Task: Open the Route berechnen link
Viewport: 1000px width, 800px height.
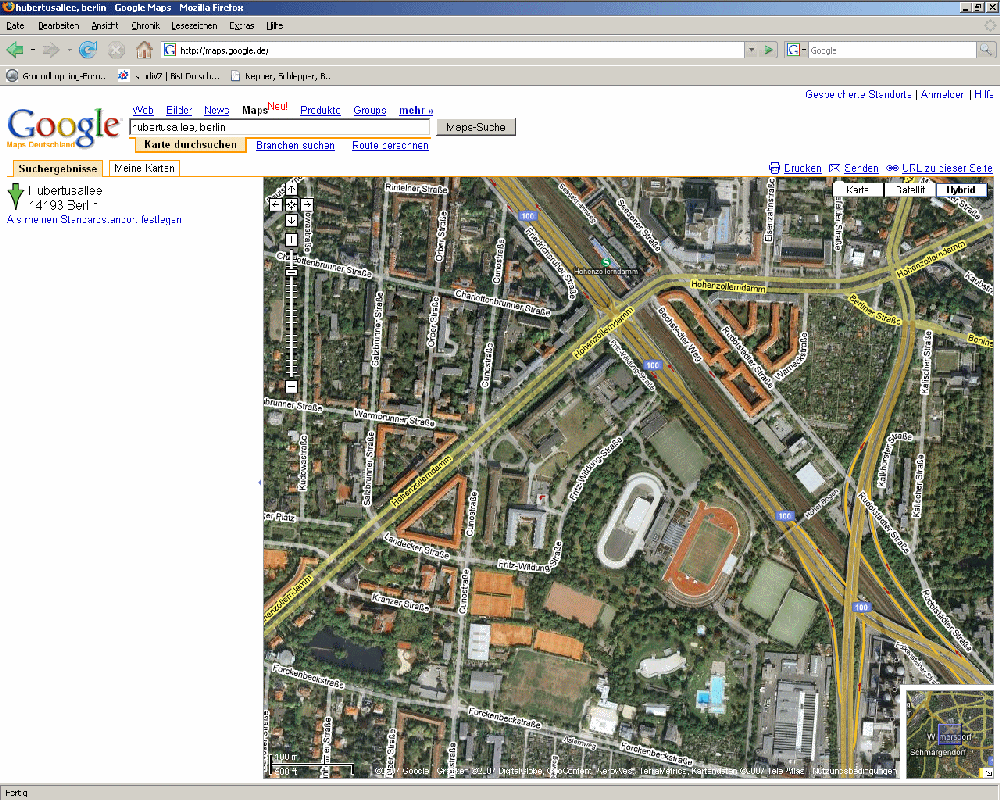Action: click(390, 146)
